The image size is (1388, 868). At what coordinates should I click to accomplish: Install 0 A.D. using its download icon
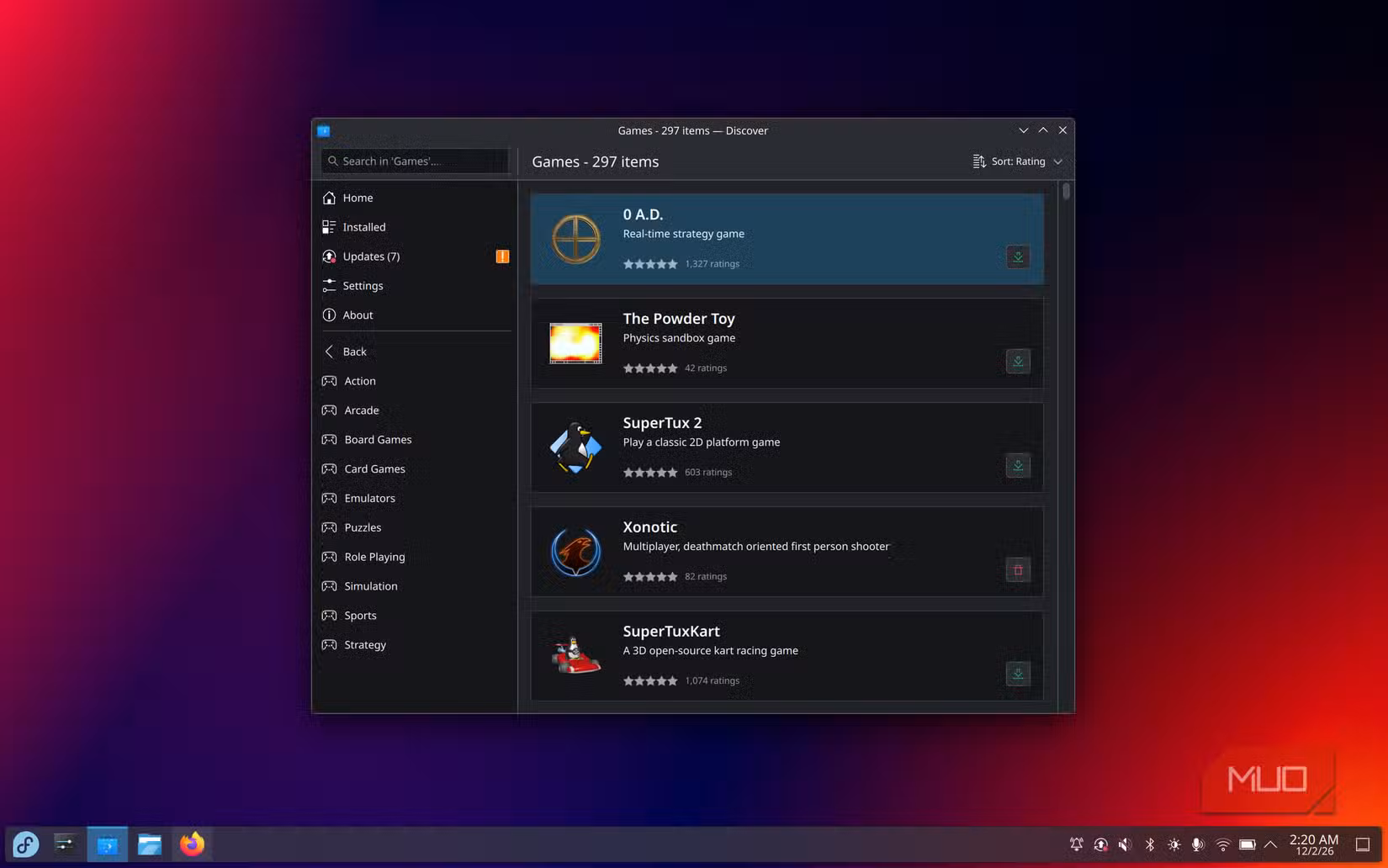[1018, 257]
